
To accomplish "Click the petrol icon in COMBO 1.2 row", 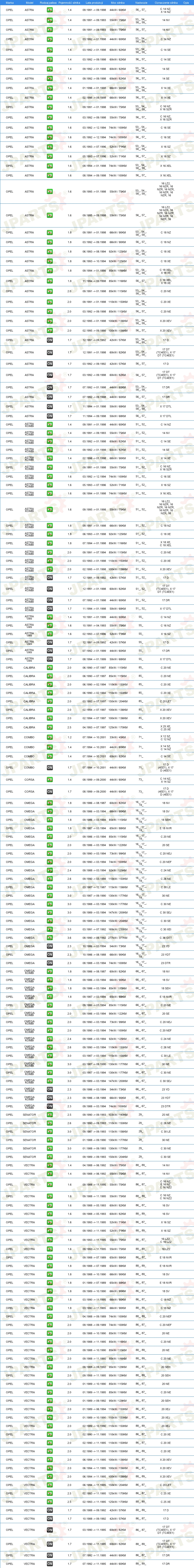I will tap(50, 737).
